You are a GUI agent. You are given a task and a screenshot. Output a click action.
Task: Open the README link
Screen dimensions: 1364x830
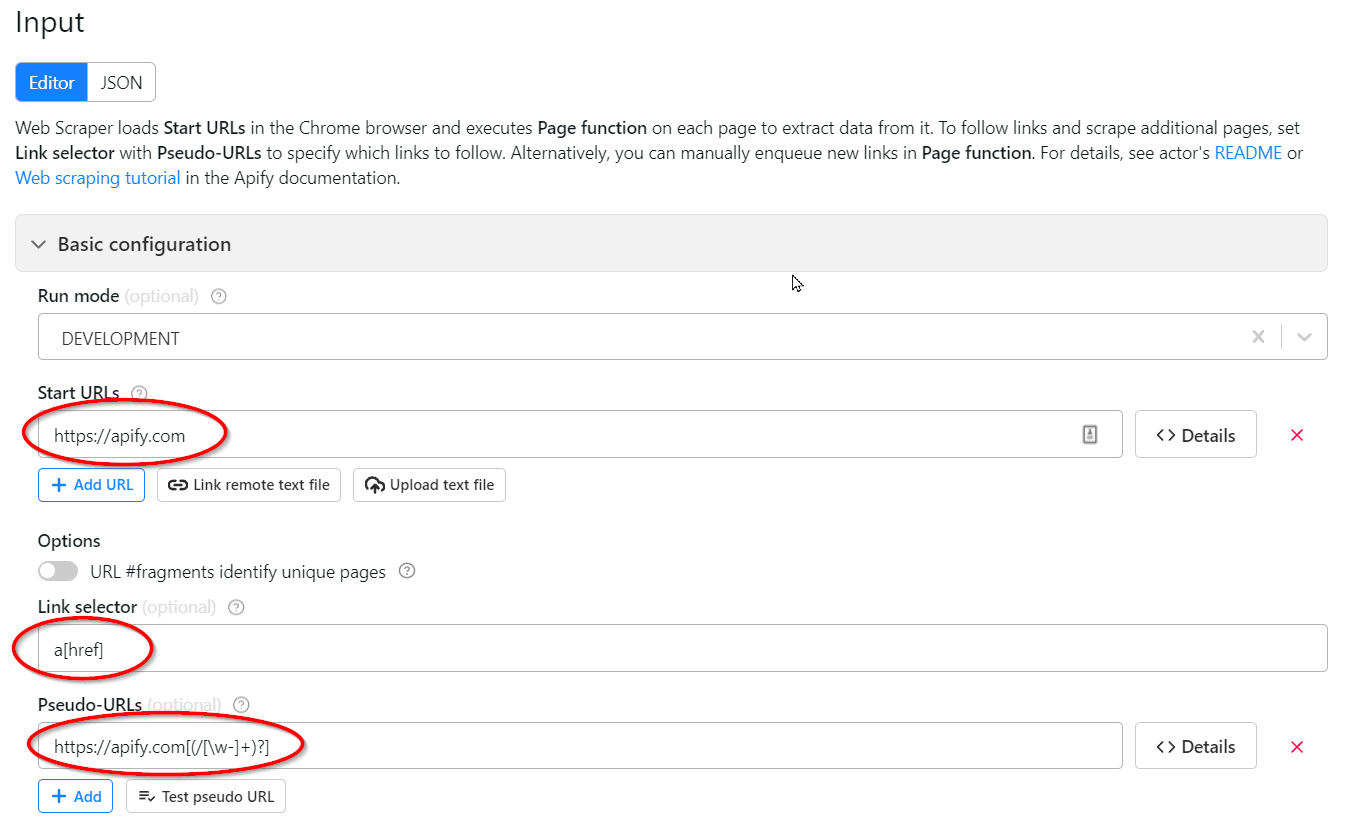[1248, 154]
